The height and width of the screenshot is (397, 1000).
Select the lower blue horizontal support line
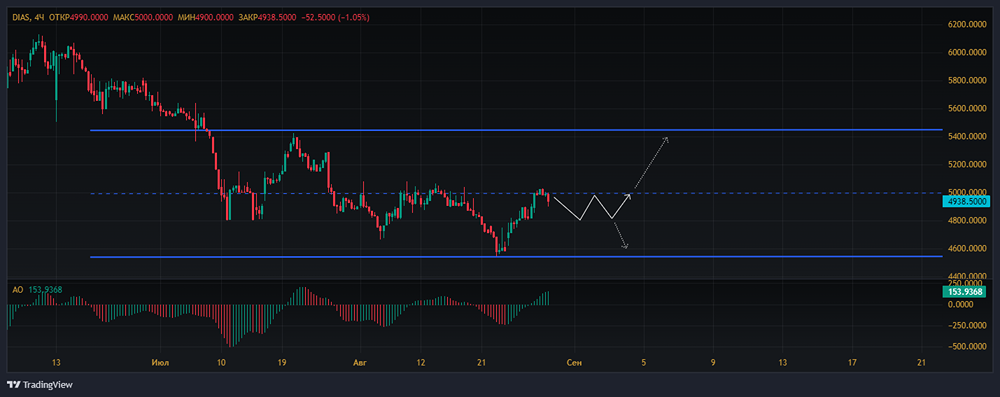click(516, 257)
